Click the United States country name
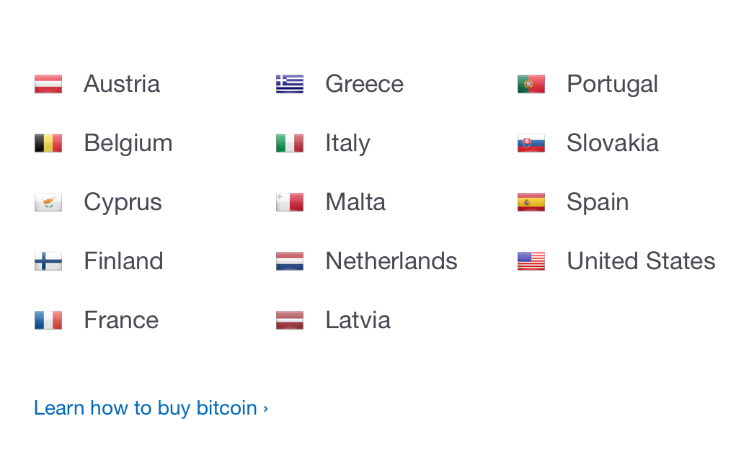Image resolution: width=754 pixels, height=472 pixels. 641,261
